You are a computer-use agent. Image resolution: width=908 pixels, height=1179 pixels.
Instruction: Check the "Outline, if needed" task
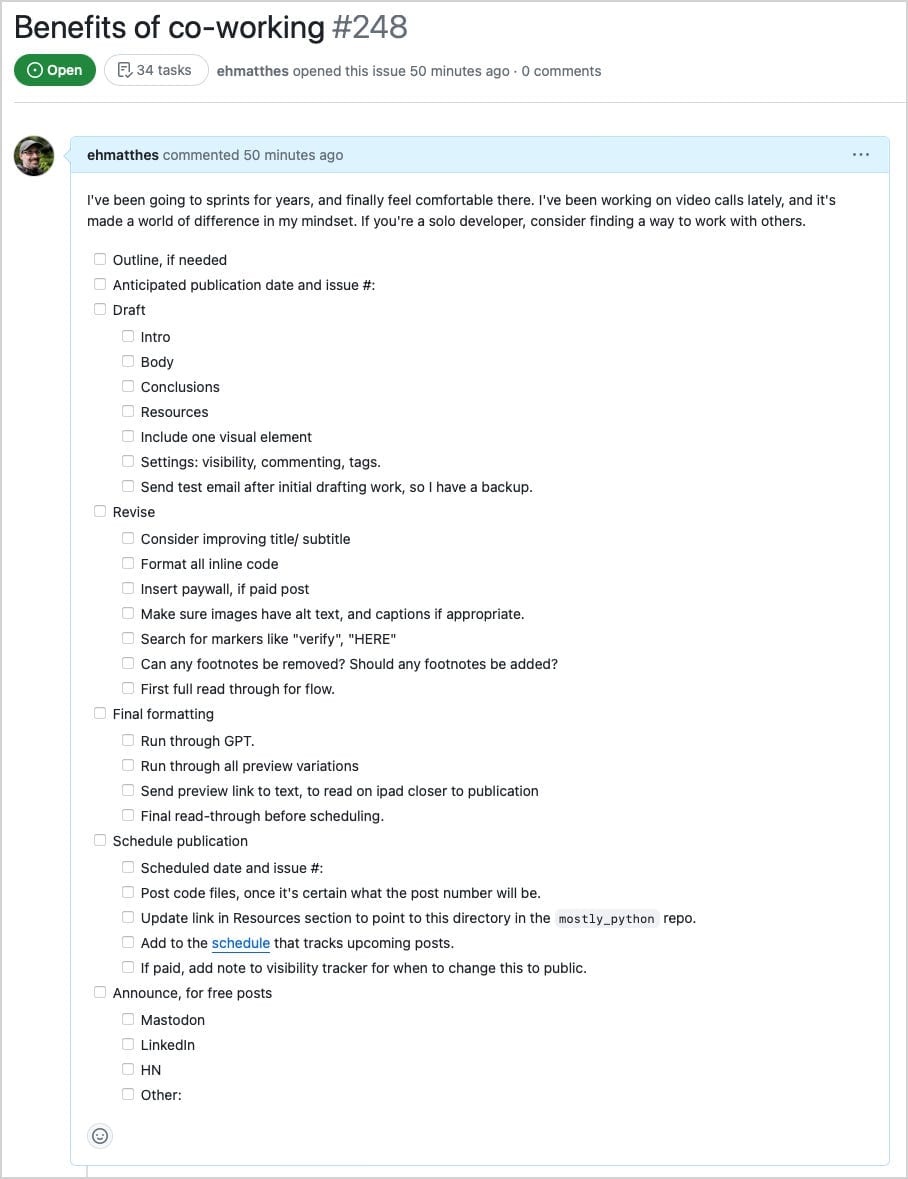99,258
